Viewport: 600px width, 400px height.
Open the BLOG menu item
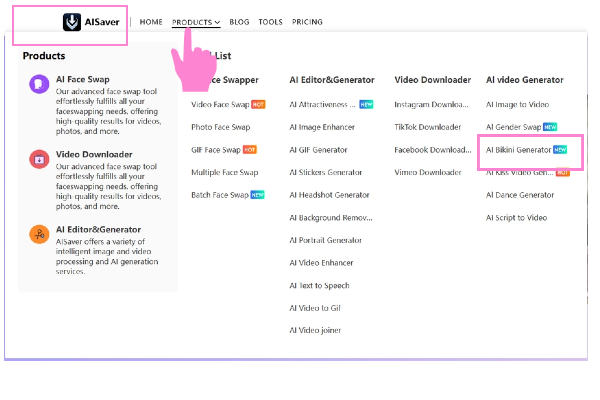(x=239, y=22)
